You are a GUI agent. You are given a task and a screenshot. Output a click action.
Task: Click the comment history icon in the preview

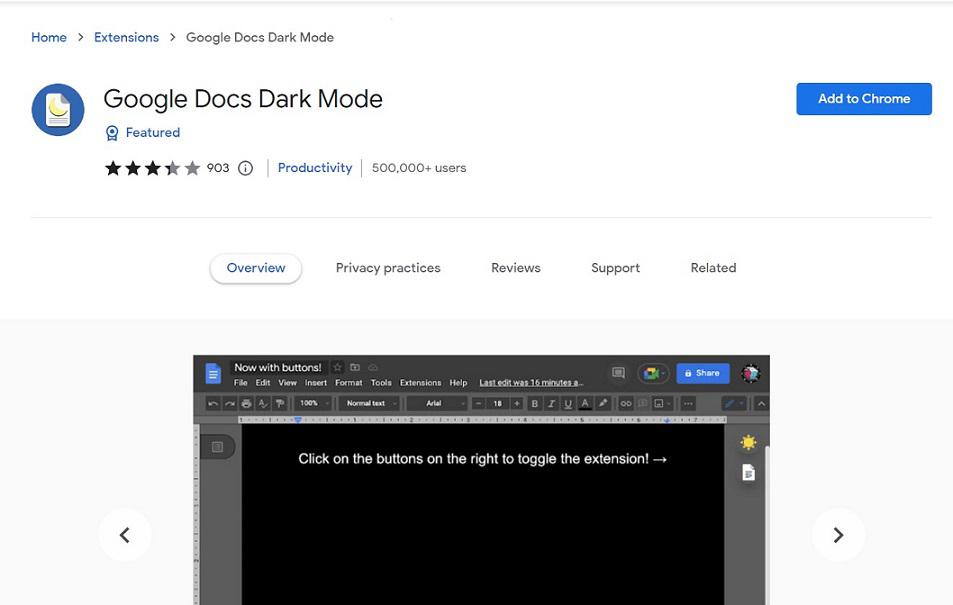(618, 373)
